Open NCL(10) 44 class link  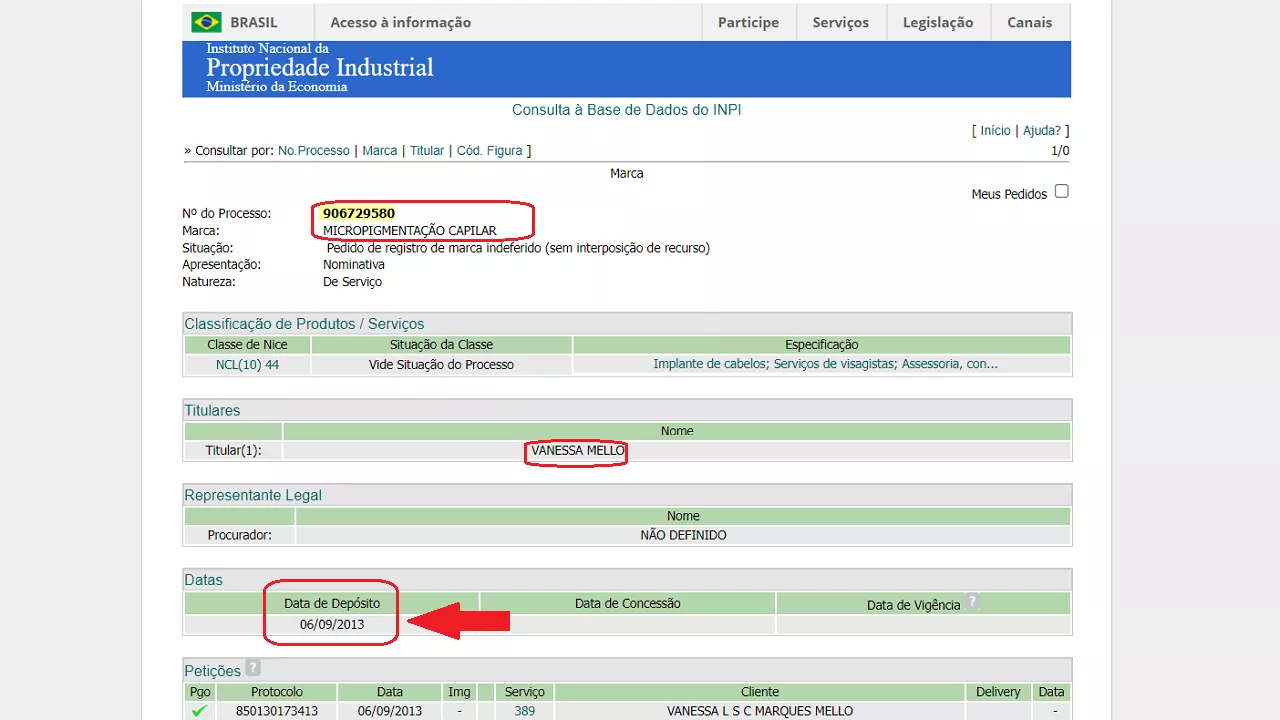point(247,364)
